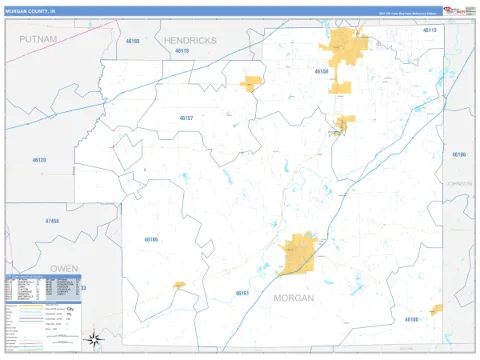Select ZIP code label 46158

[x=321, y=71]
